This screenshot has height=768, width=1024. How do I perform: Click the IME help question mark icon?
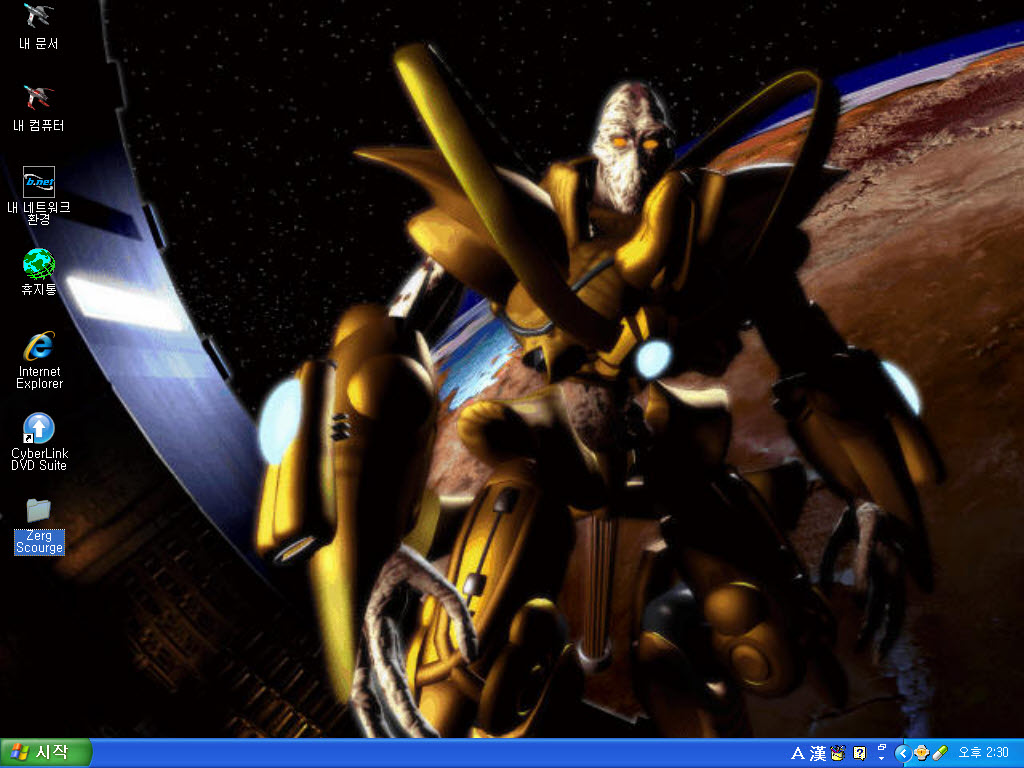tap(859, 754)
